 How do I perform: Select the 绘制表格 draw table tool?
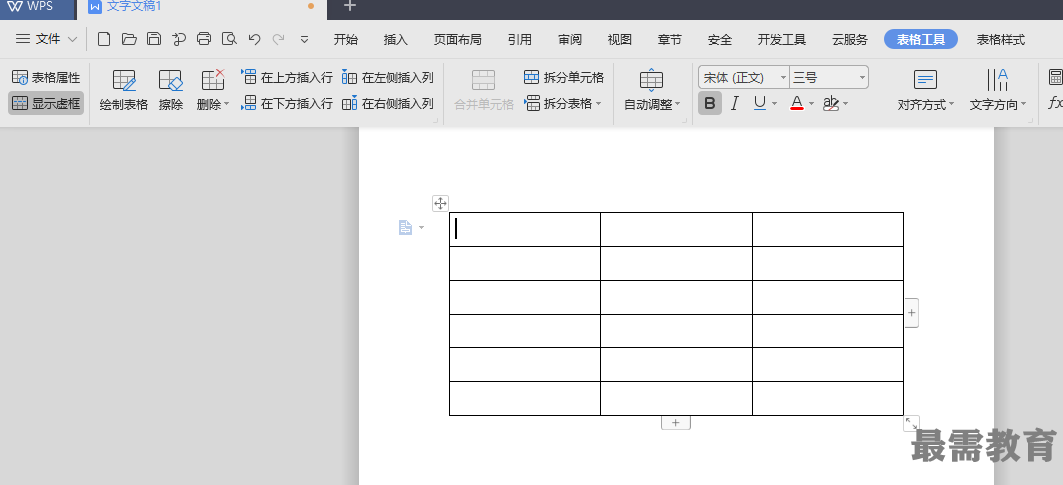pyautogui.click(x=123, y=90)
